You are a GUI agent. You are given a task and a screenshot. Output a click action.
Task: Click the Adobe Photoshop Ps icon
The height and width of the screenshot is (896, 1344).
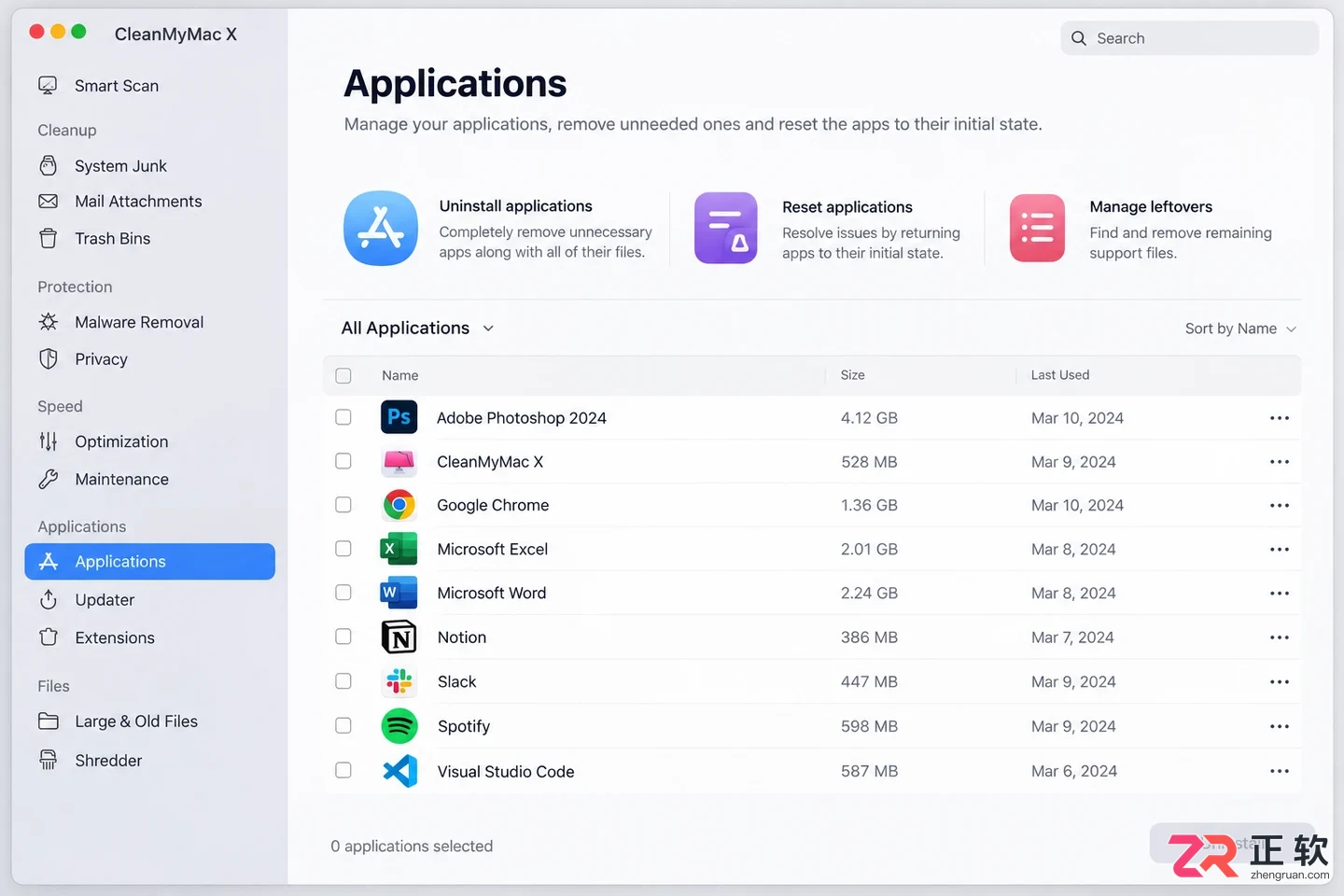[x=399, y=417]
